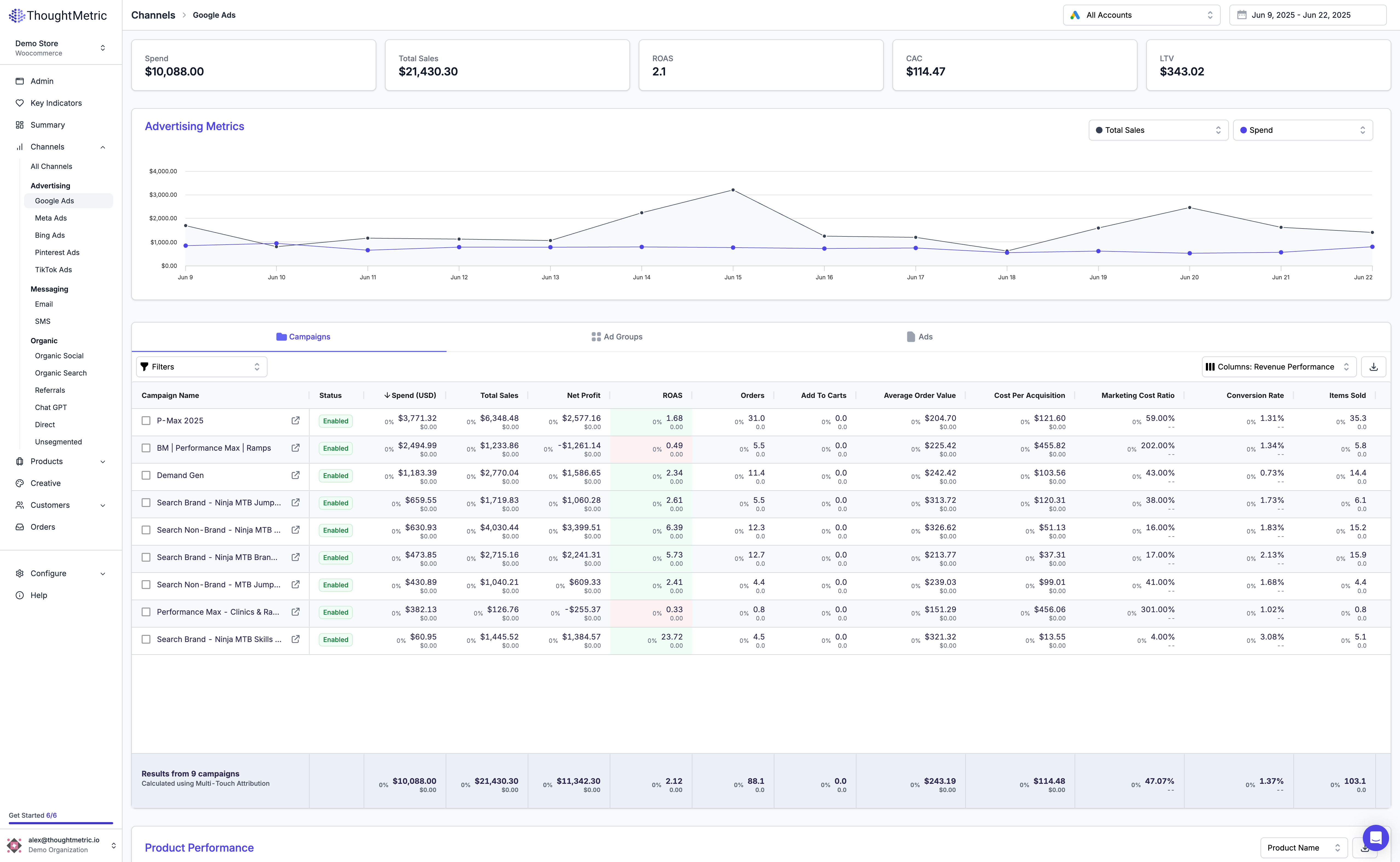Open external link for P-Max 2025
This screenshot has width=1400, height=862.
pyautogui.click(x=295, y=421)
